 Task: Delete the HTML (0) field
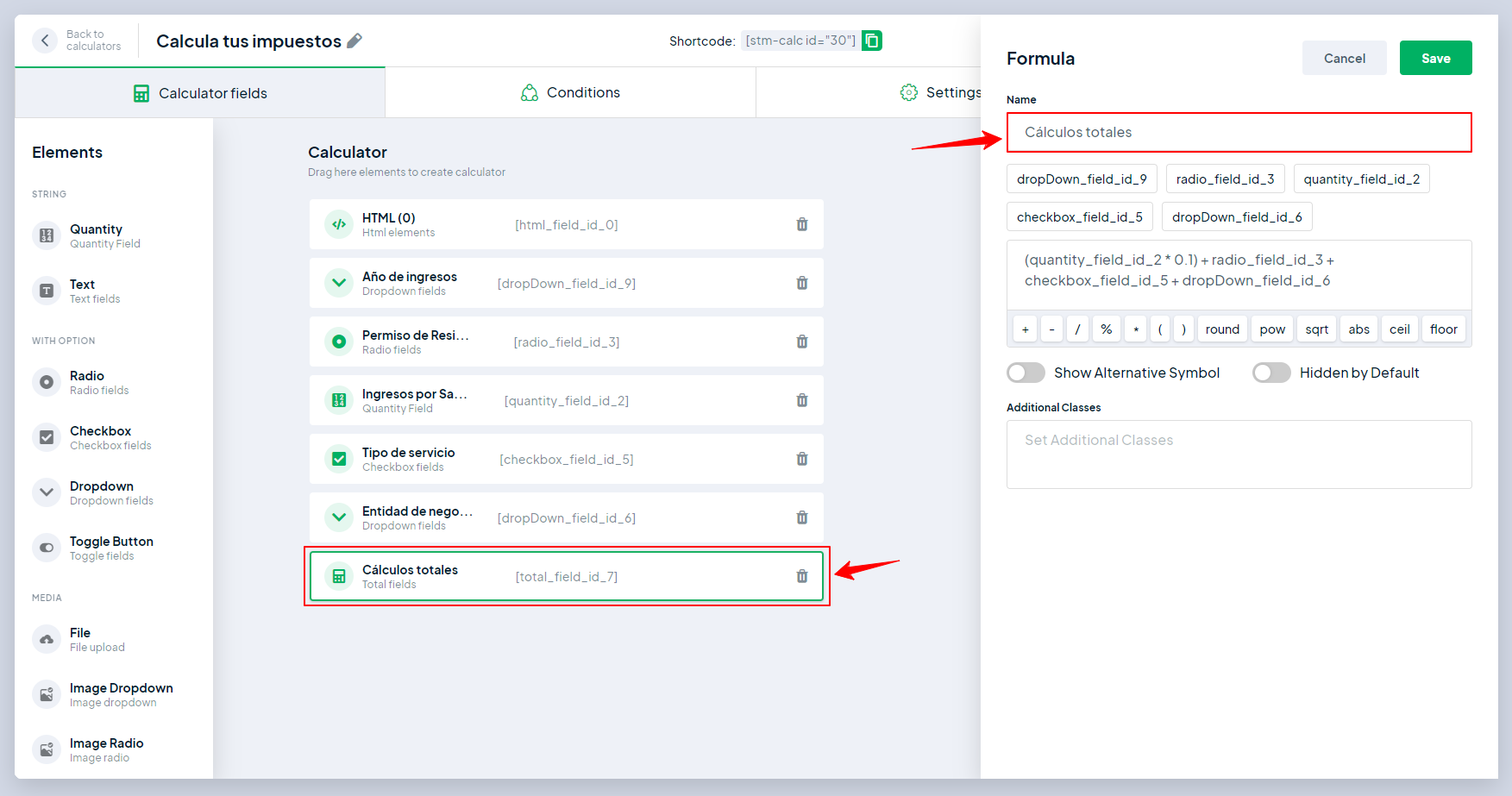(801, 224)
